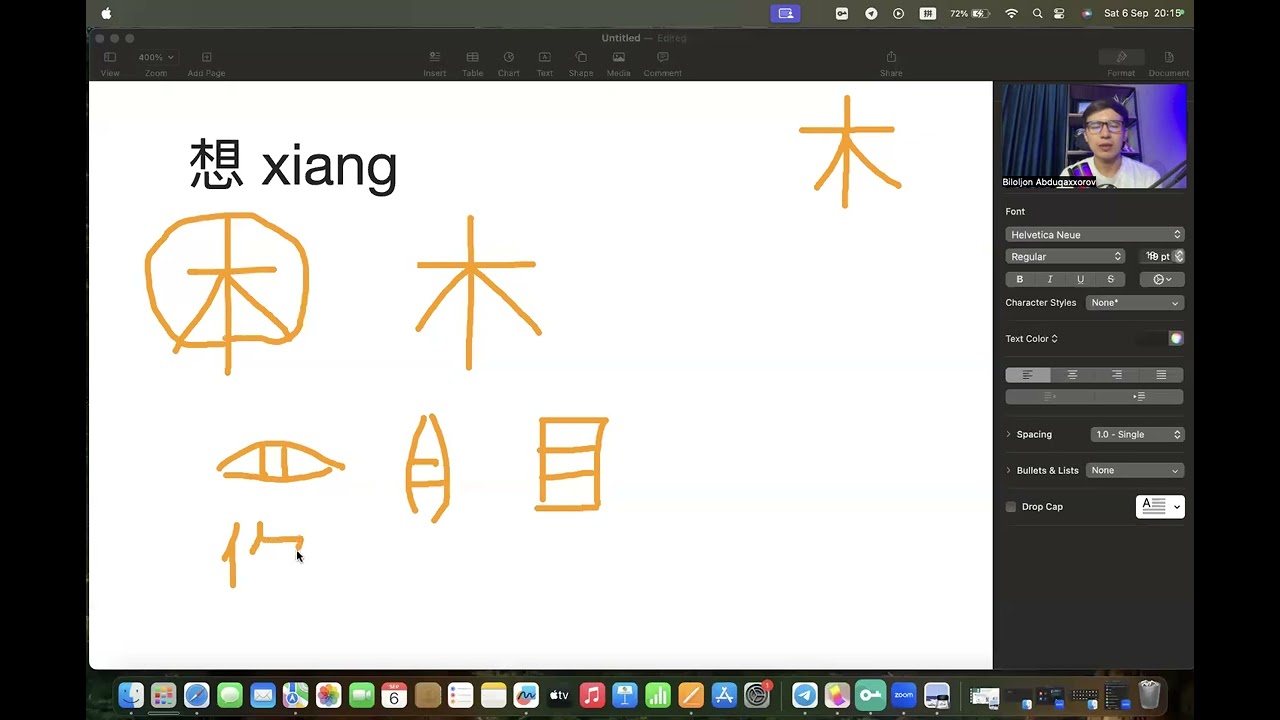
Task: Add a Comment from toolbar
Action: tap(662, 63)
